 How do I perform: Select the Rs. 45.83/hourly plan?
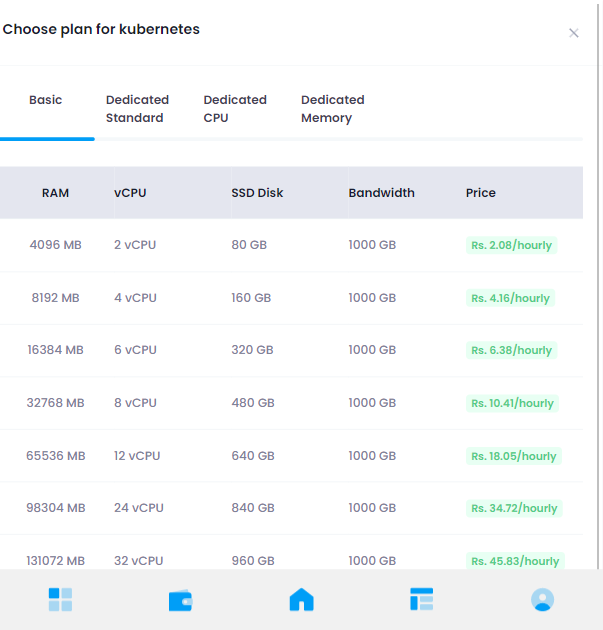click(515, 560)
